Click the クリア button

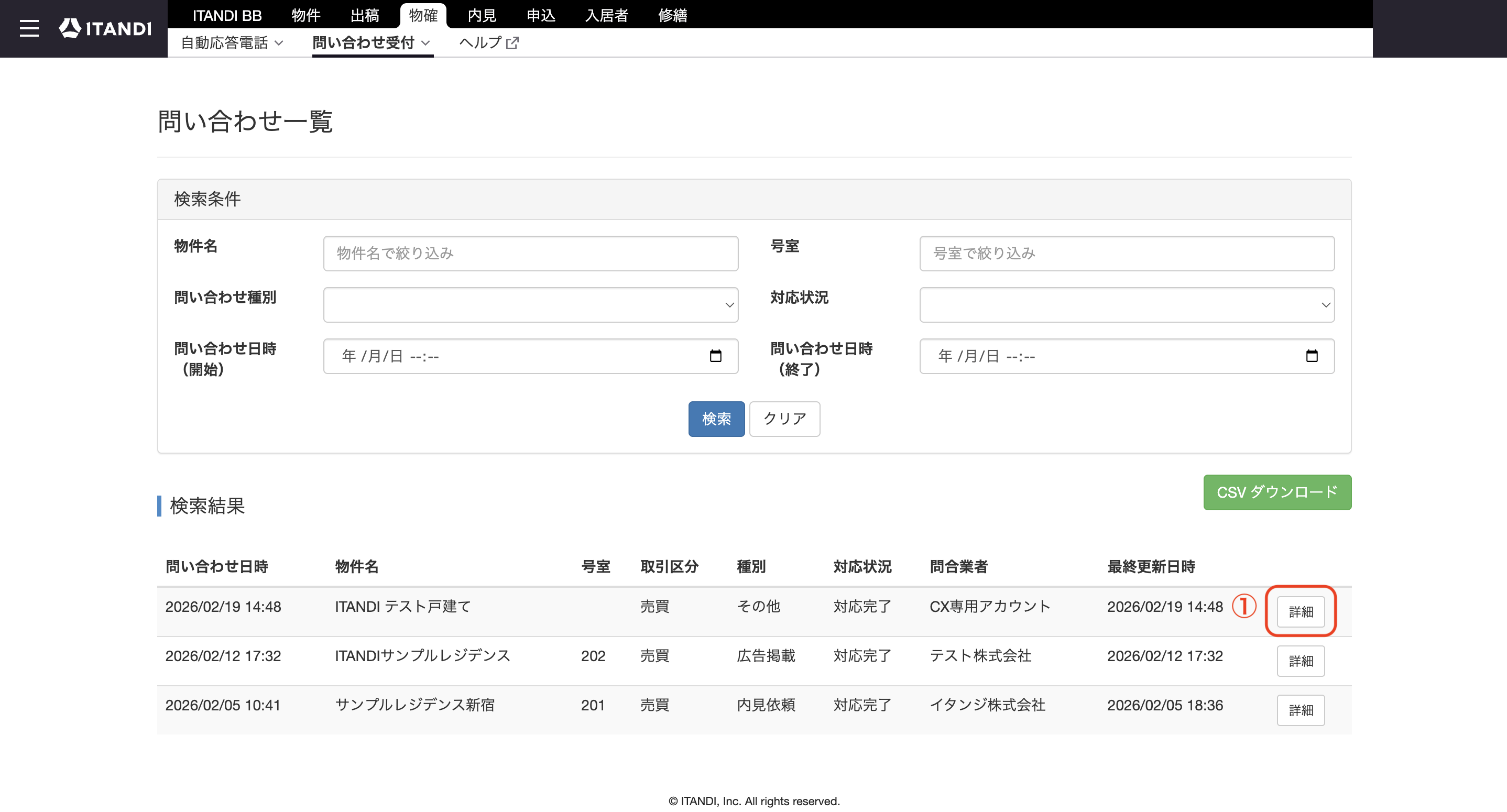pos(784,419)
